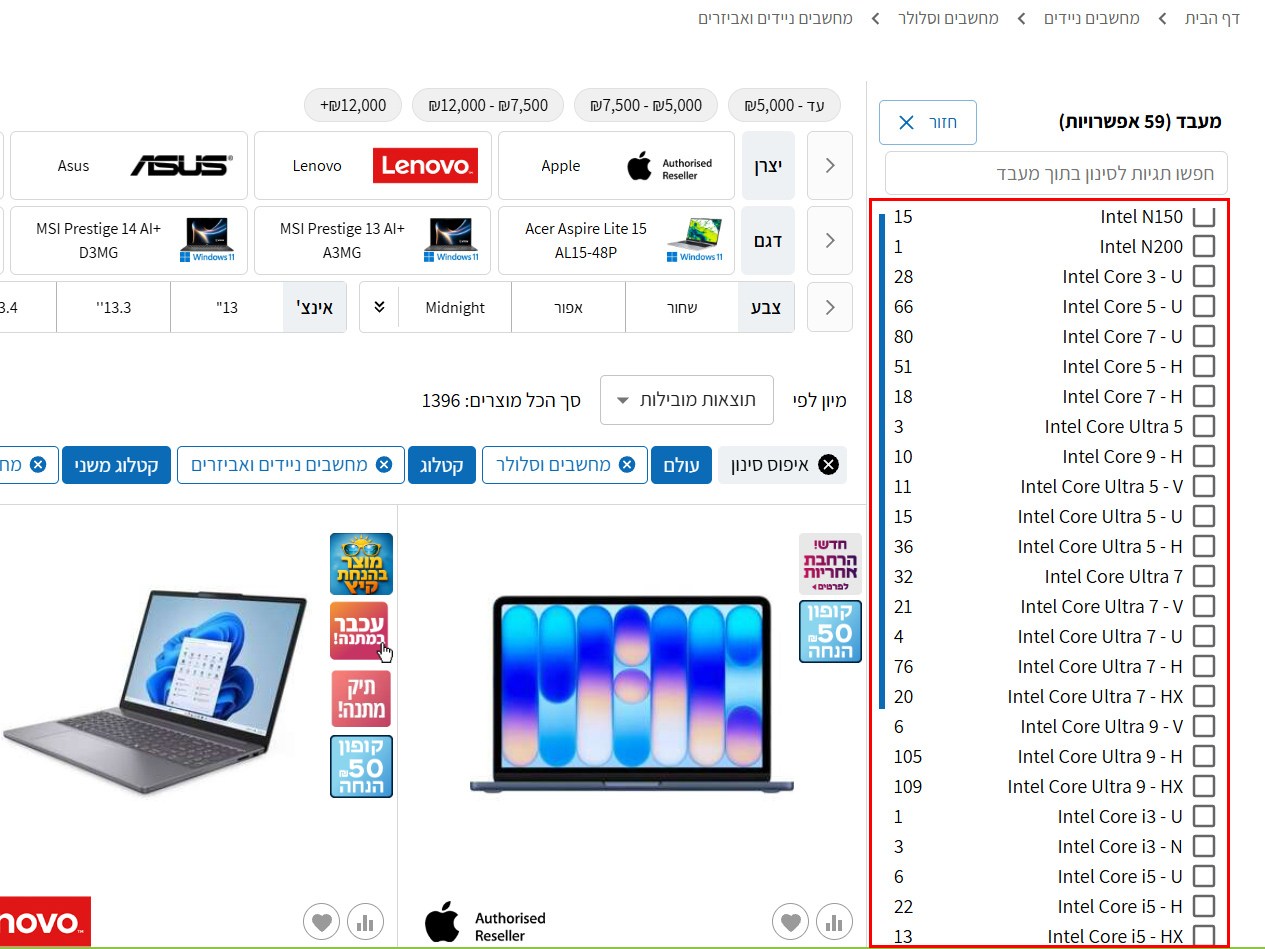Remove מחשבים ניידים ואביזרים filter chip x icon

point(384,465)
